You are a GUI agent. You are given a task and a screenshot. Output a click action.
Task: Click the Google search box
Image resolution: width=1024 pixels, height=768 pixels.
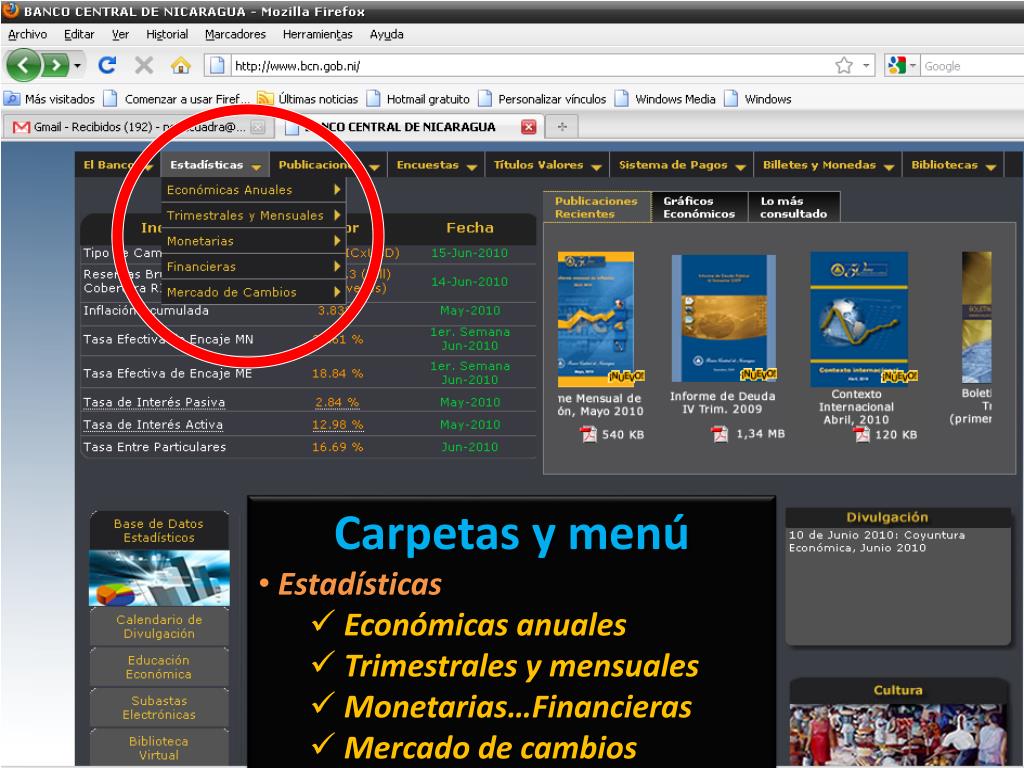pyautogui.click(x=973, y=66)
